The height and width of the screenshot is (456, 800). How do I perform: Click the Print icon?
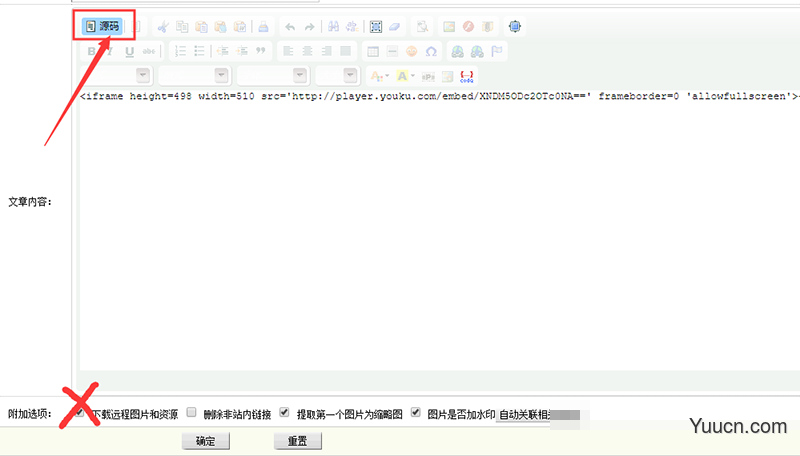(x=263, y=27)
